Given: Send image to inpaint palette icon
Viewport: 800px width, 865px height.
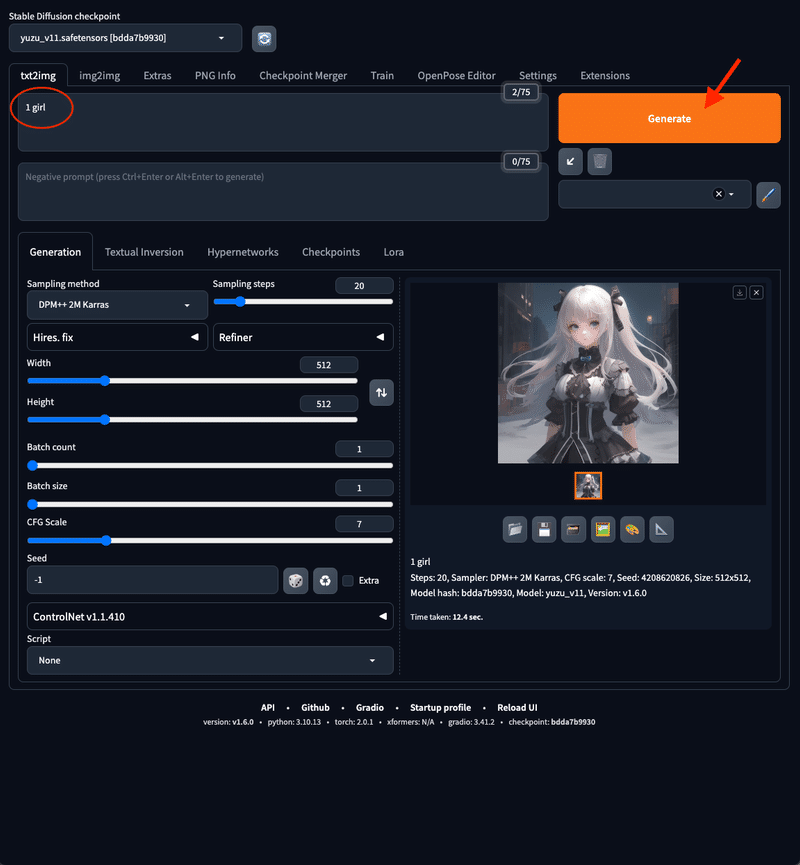Looking at the screenshot, I should 632,530.
